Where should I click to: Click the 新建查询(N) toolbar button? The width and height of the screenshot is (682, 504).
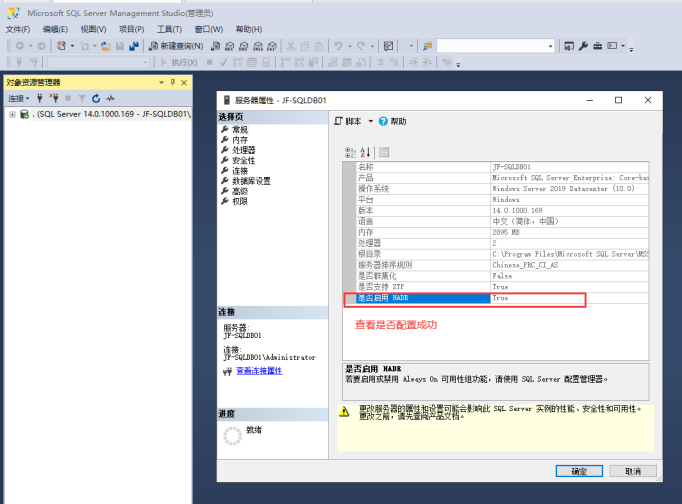[176, 46]
